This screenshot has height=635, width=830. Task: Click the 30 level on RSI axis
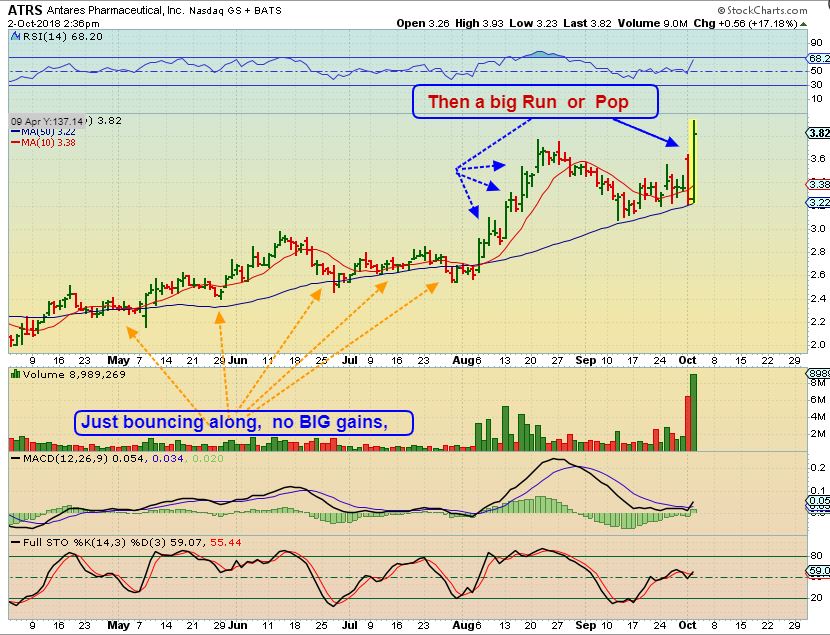[x=817, y=85]
